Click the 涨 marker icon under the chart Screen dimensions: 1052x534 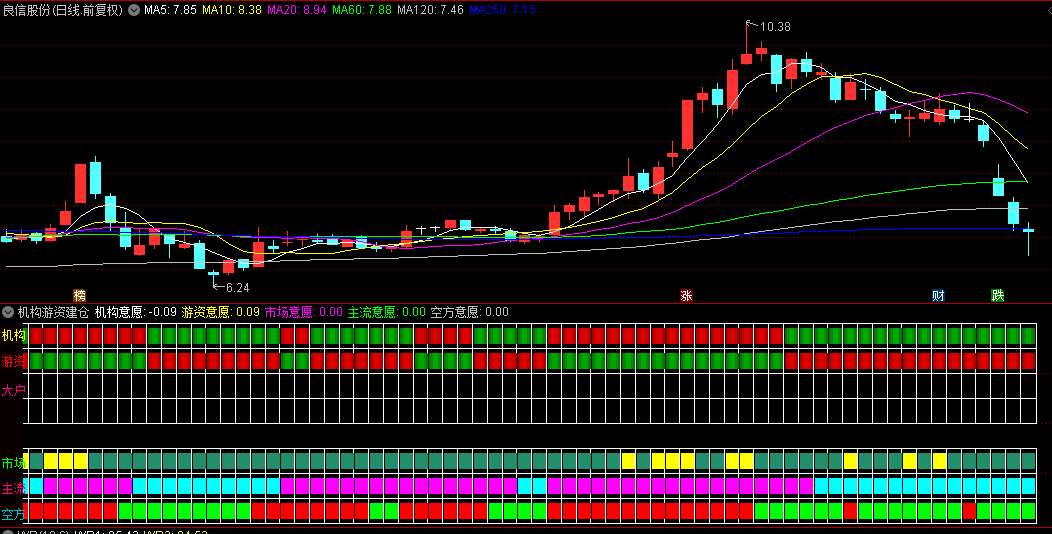[x=686, y=296]
